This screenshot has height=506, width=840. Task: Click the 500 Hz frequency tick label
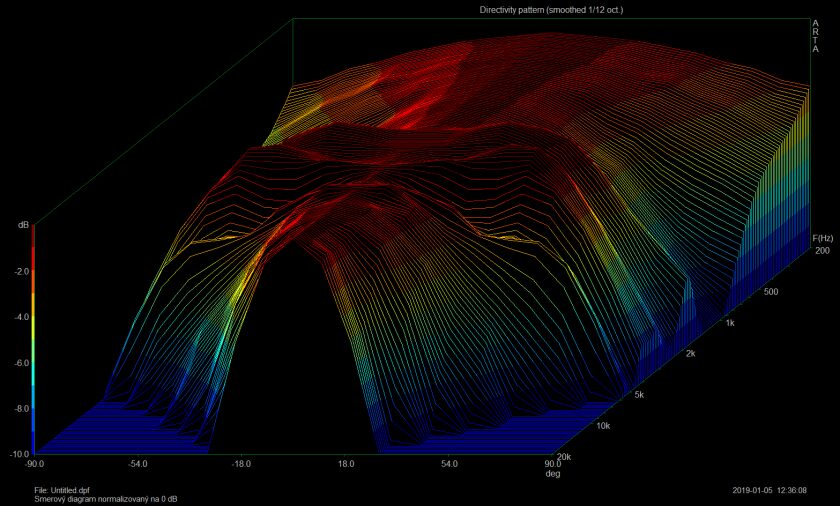[x=771, y=292]
